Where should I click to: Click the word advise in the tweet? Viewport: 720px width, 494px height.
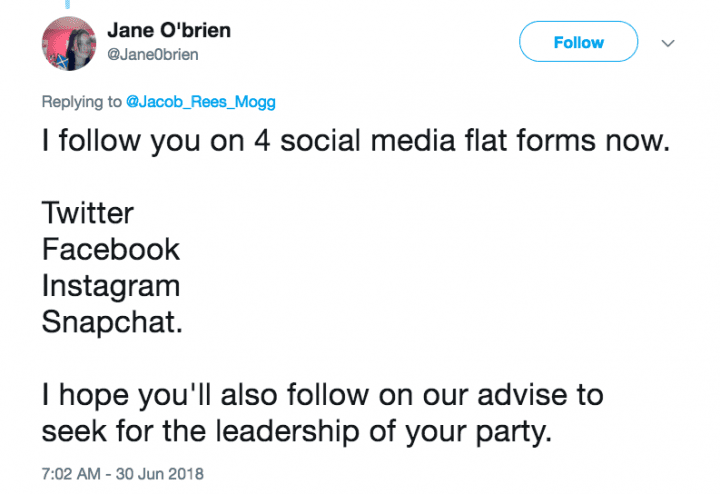[x=522, y=395]
